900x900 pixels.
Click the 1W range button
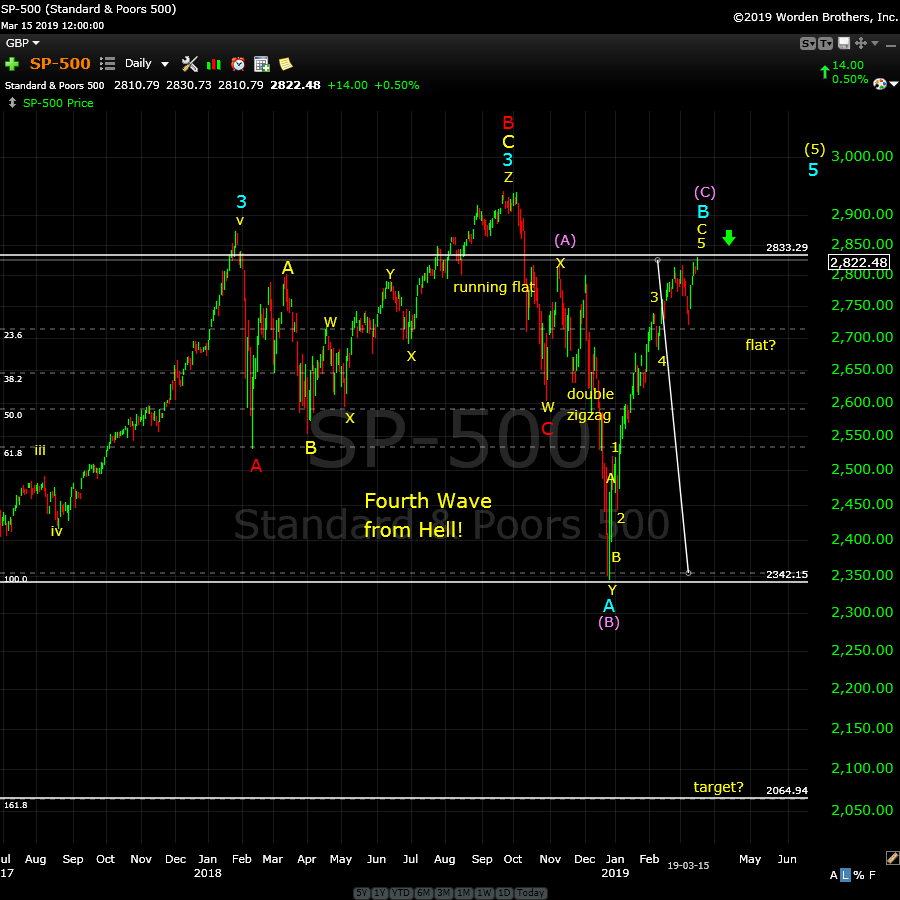click(484, 893)
